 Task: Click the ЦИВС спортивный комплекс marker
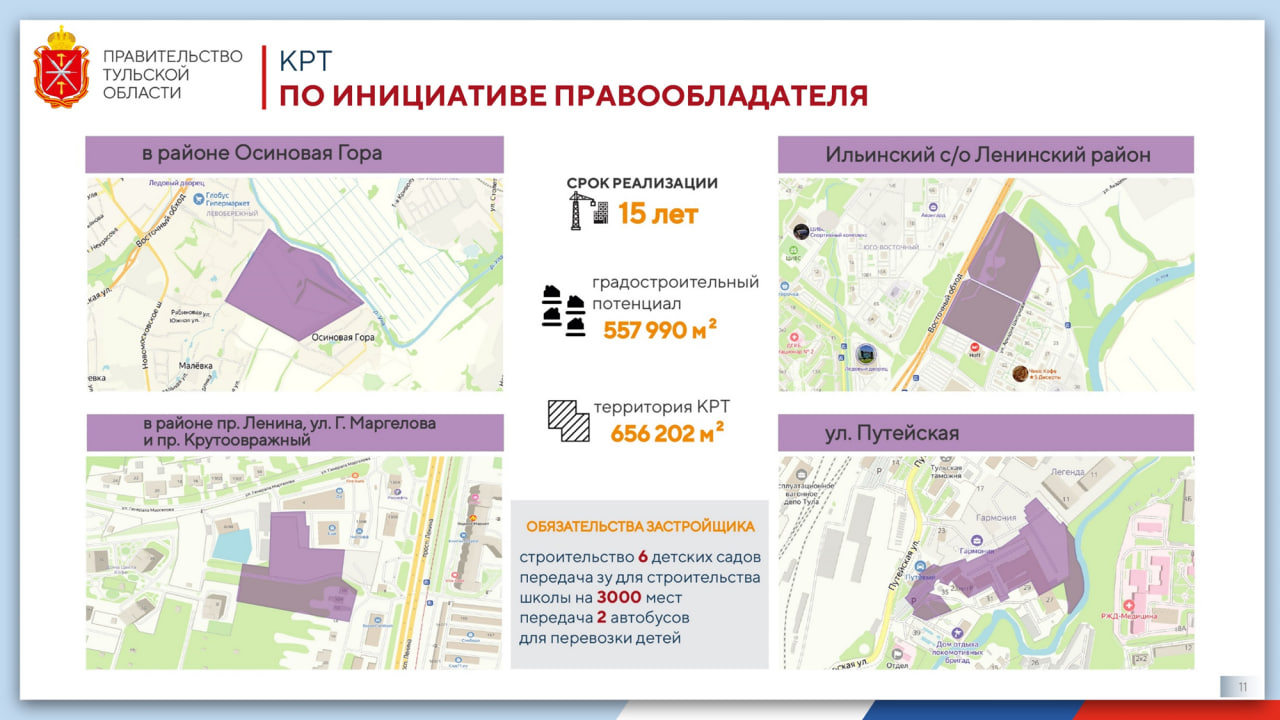(x=800, y=232)
